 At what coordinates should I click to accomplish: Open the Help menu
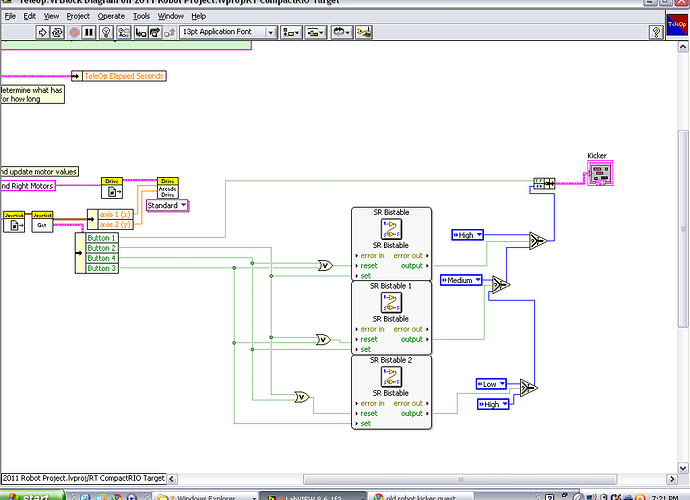[x=198, y=16]
